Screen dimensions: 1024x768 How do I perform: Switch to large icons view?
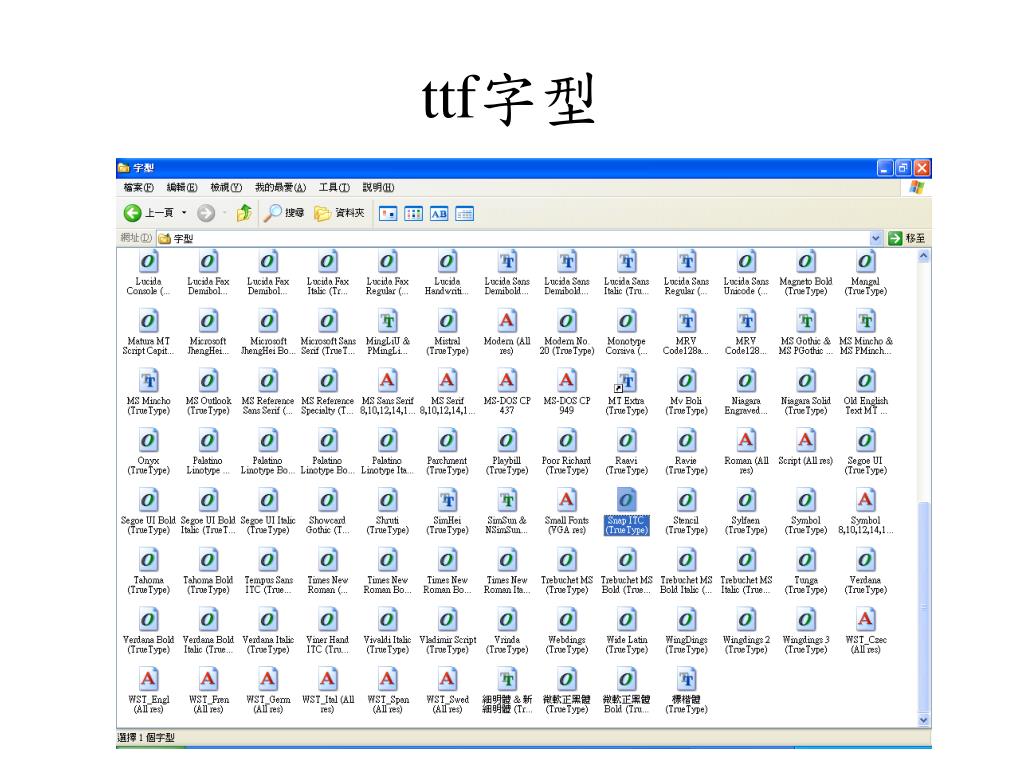point(388,214)
